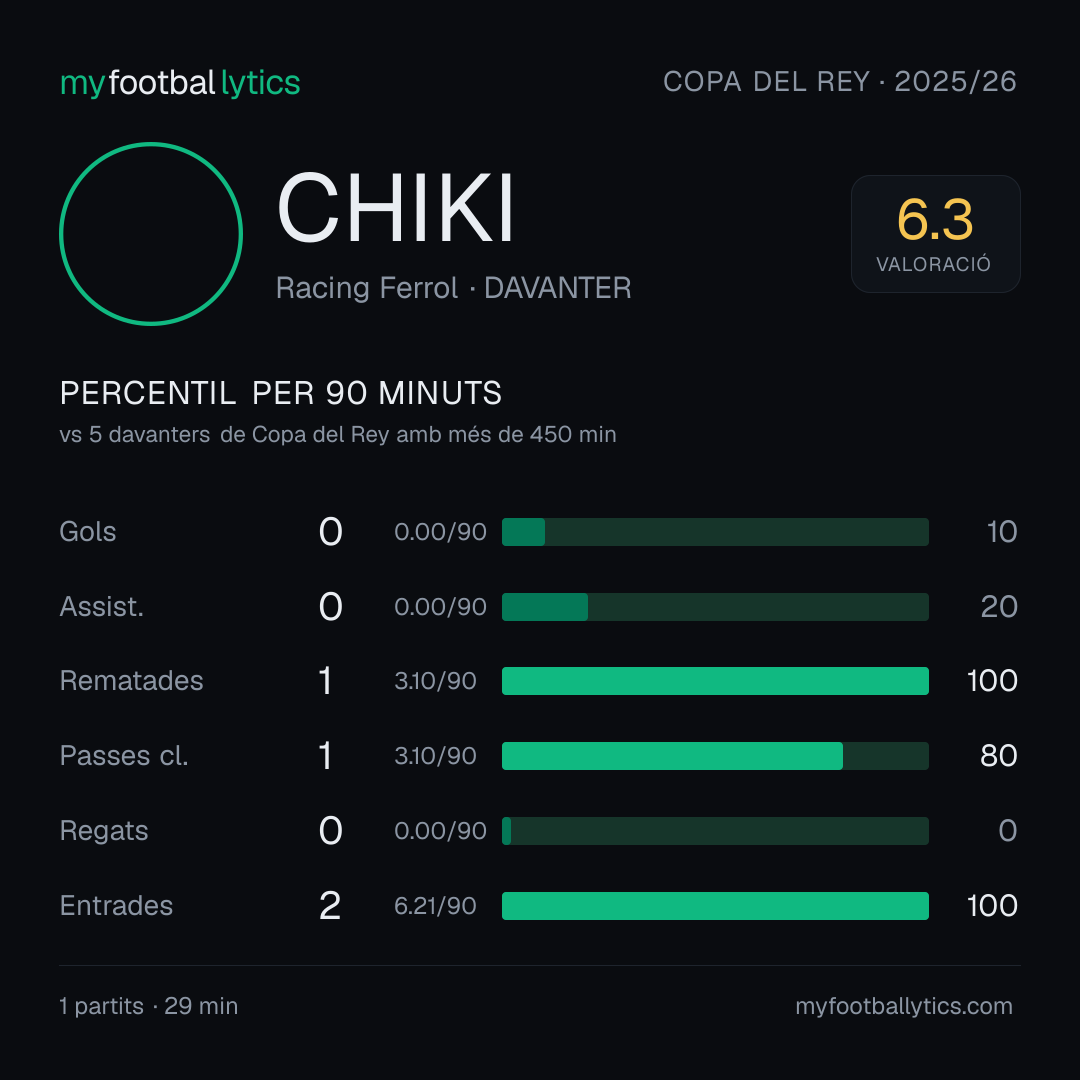Click the Percentil per 90 minuts heading

280,393
